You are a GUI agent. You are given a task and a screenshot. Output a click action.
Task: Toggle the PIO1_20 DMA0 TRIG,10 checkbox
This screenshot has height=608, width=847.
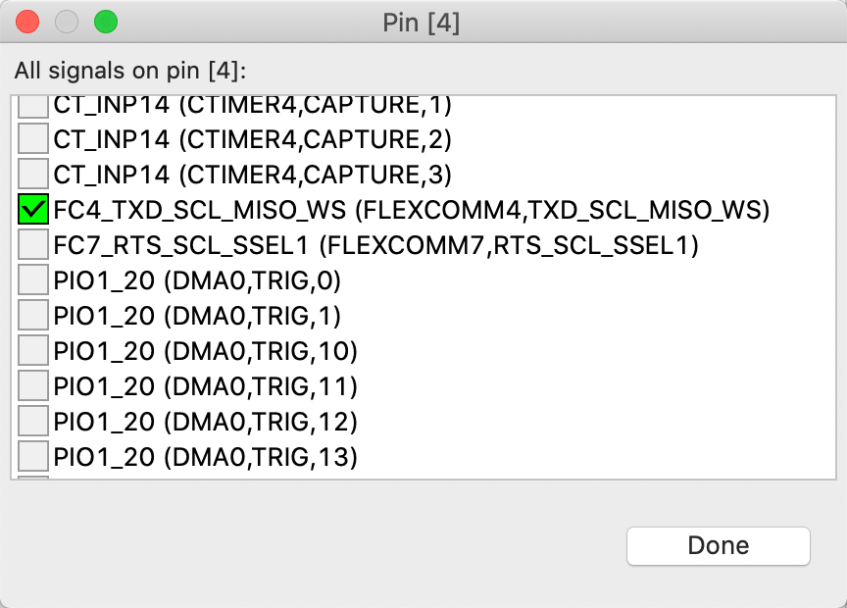[x=33, y=351]
